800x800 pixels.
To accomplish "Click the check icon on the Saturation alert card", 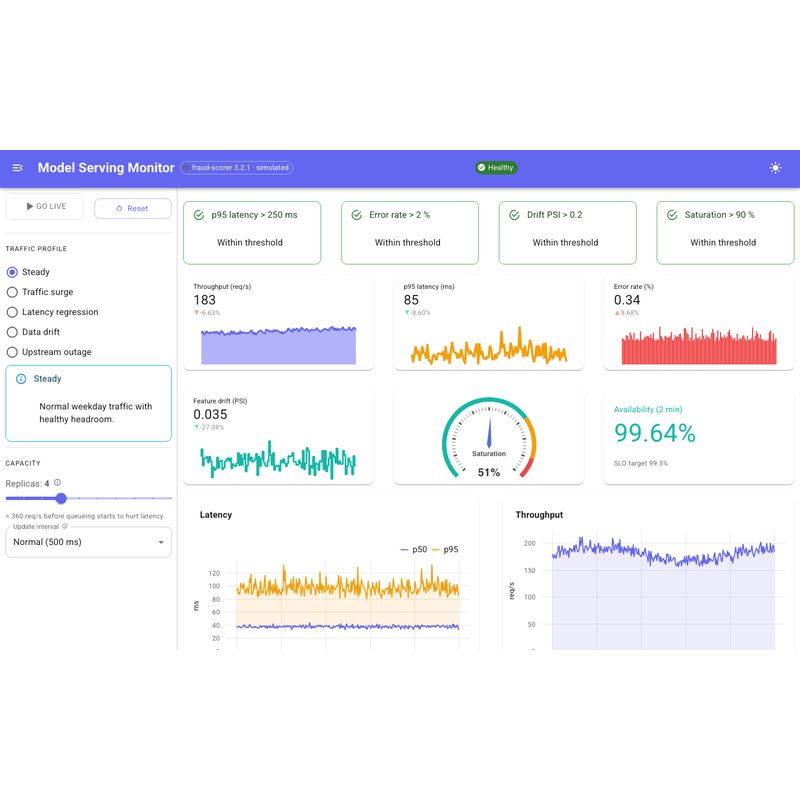I will click(672, 215).
